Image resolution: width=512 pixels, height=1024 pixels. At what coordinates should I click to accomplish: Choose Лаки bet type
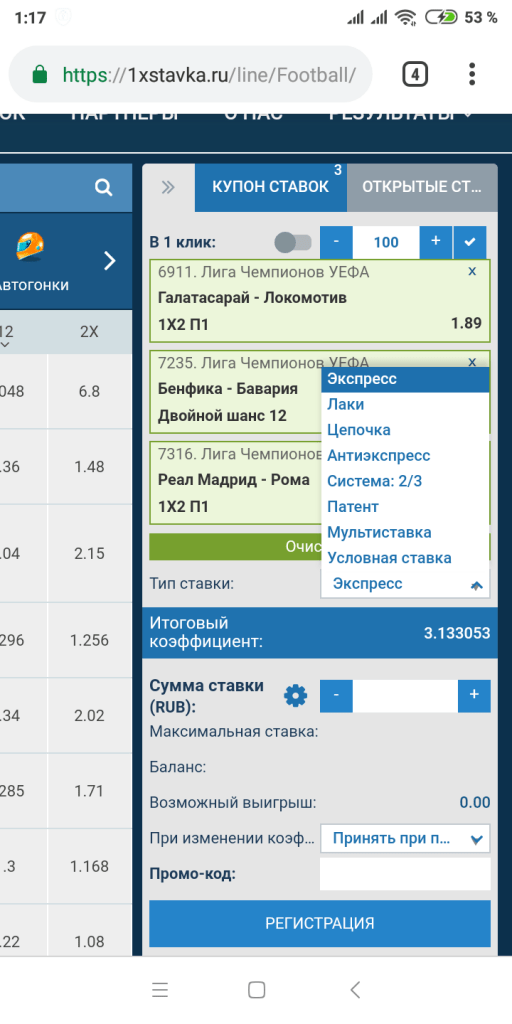(405, 404)
